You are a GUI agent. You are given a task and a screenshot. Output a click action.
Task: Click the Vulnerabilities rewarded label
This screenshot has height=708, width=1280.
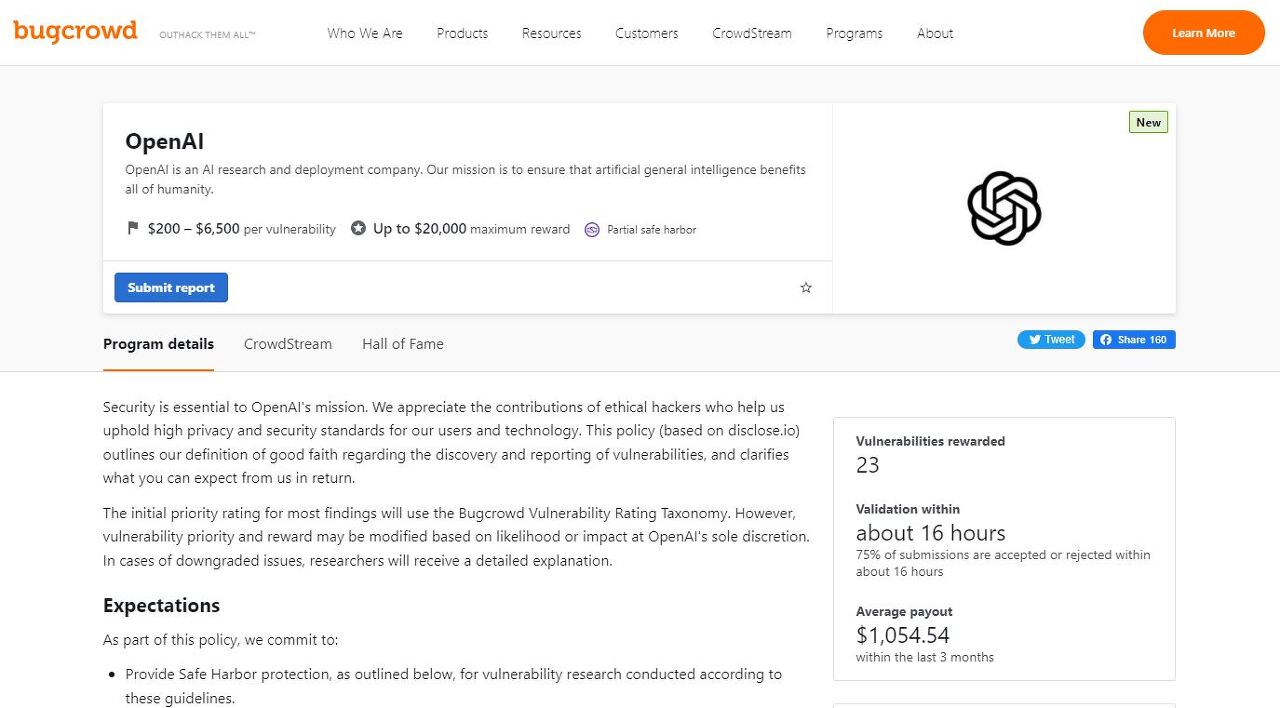931,441
